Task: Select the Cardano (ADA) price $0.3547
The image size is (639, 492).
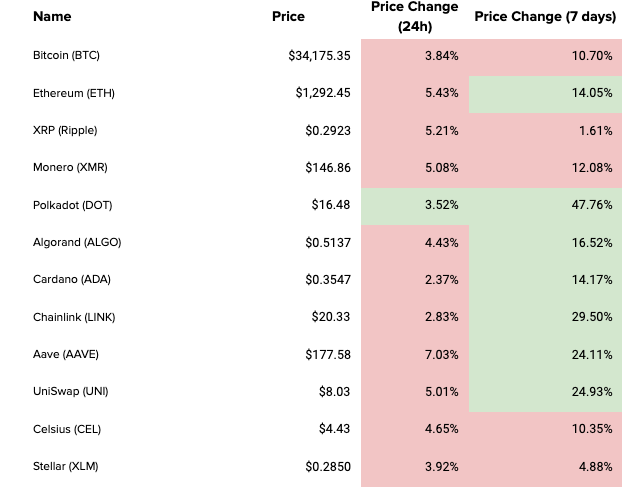Action: pos(328,280)
